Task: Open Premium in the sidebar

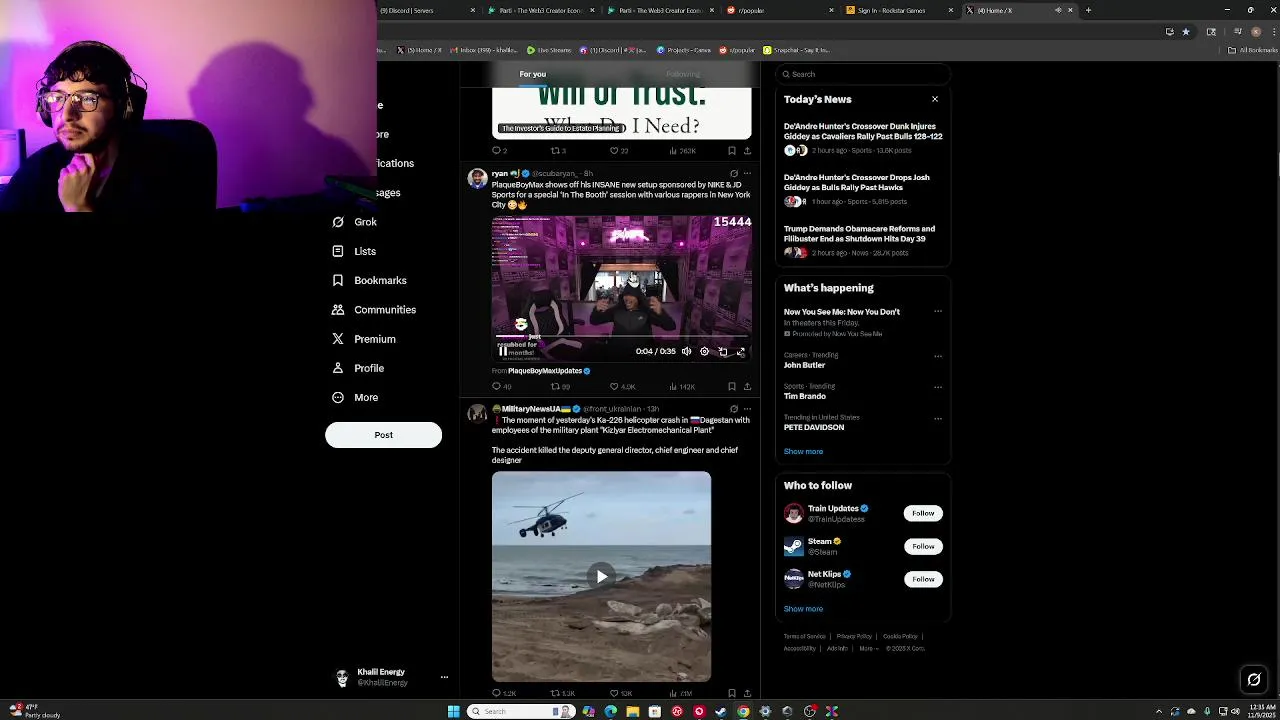Action: [x=364, y=339]
